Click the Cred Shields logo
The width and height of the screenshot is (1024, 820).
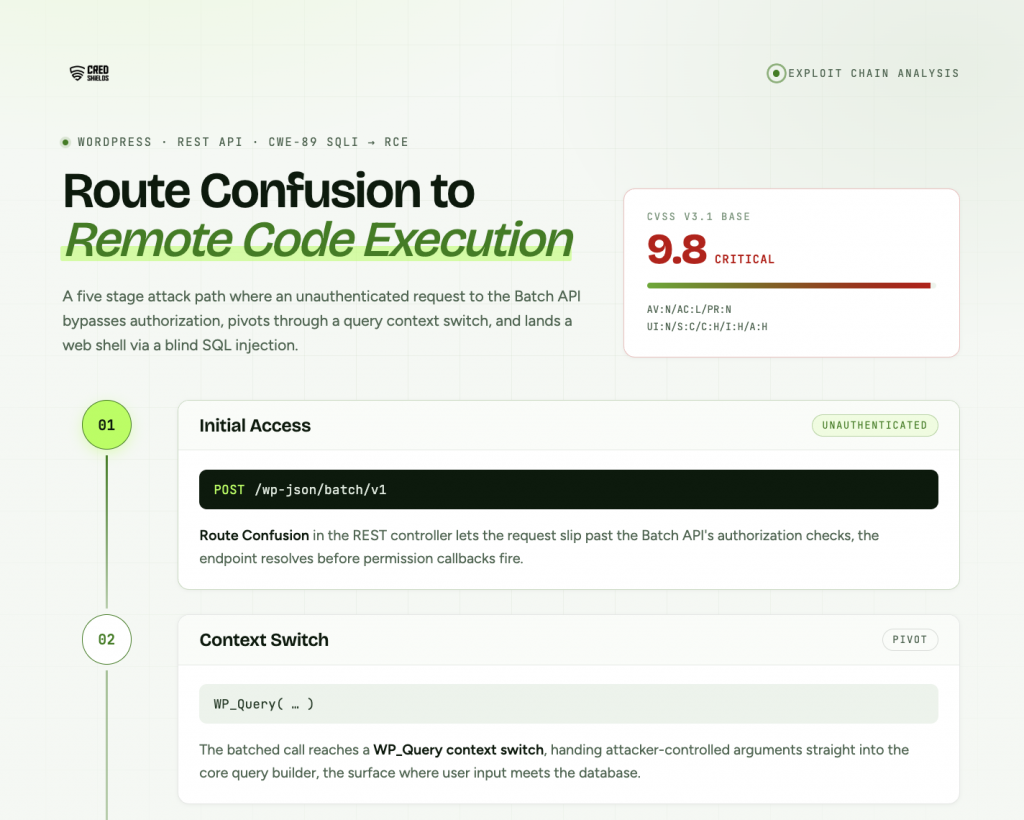(89, 73)
